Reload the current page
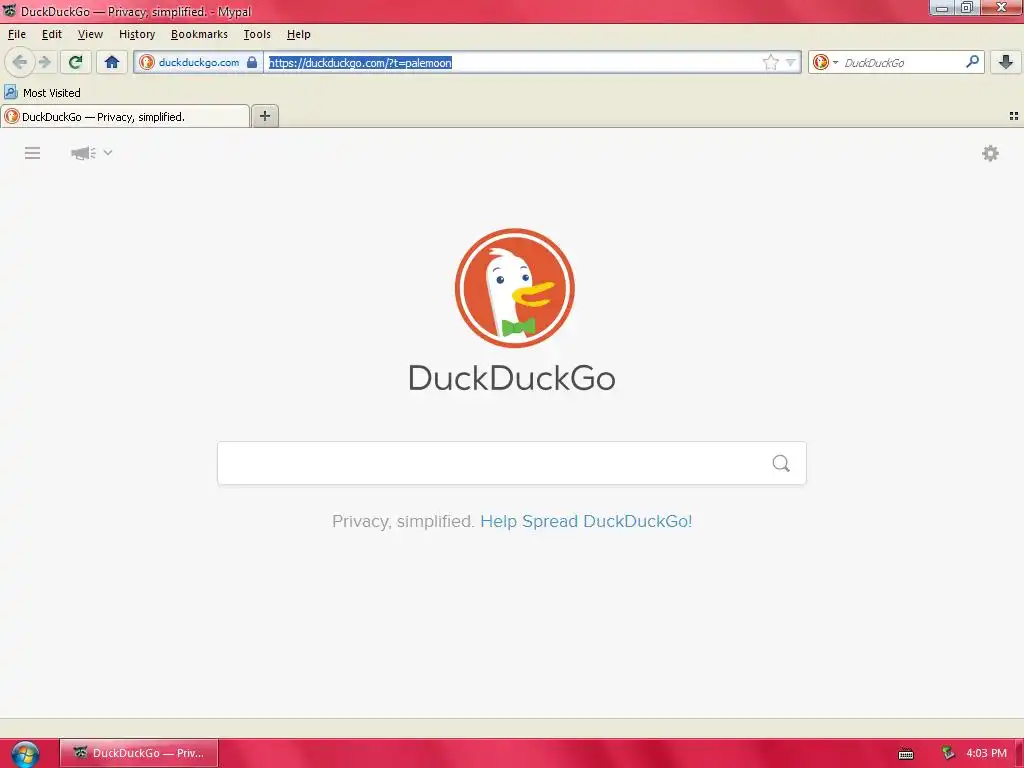Screen dimensions: 1024x768 [x=75, y=62]
